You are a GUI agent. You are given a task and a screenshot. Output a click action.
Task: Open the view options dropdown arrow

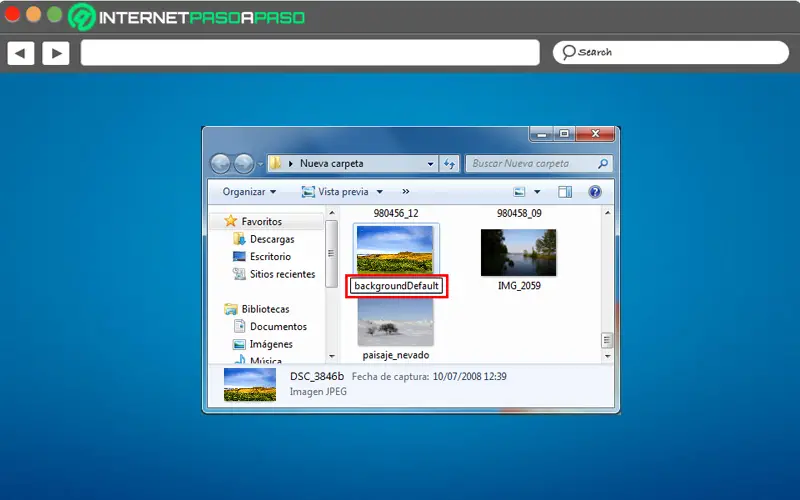(537, 192)
